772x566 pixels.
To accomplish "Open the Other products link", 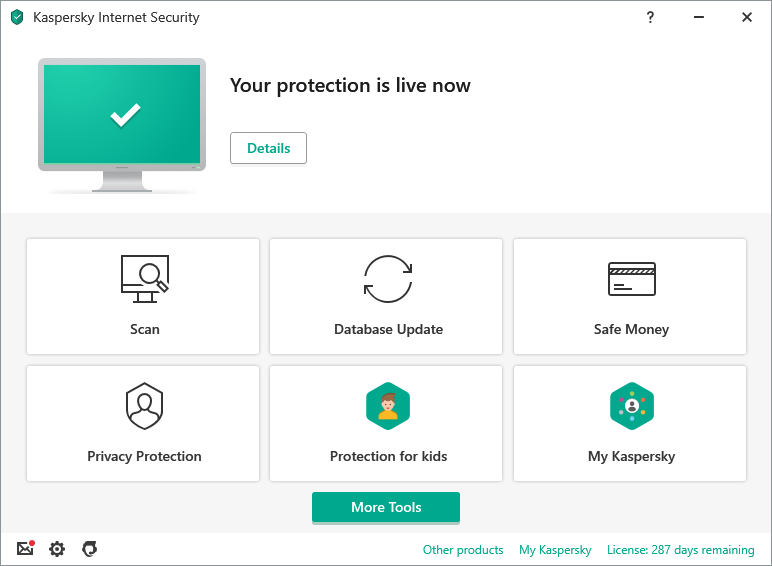I will [463, 550].
